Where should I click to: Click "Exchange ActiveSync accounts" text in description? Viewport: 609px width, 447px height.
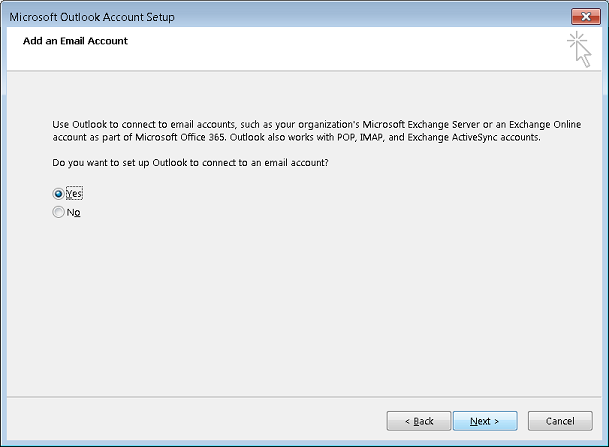tap(473, 137)
